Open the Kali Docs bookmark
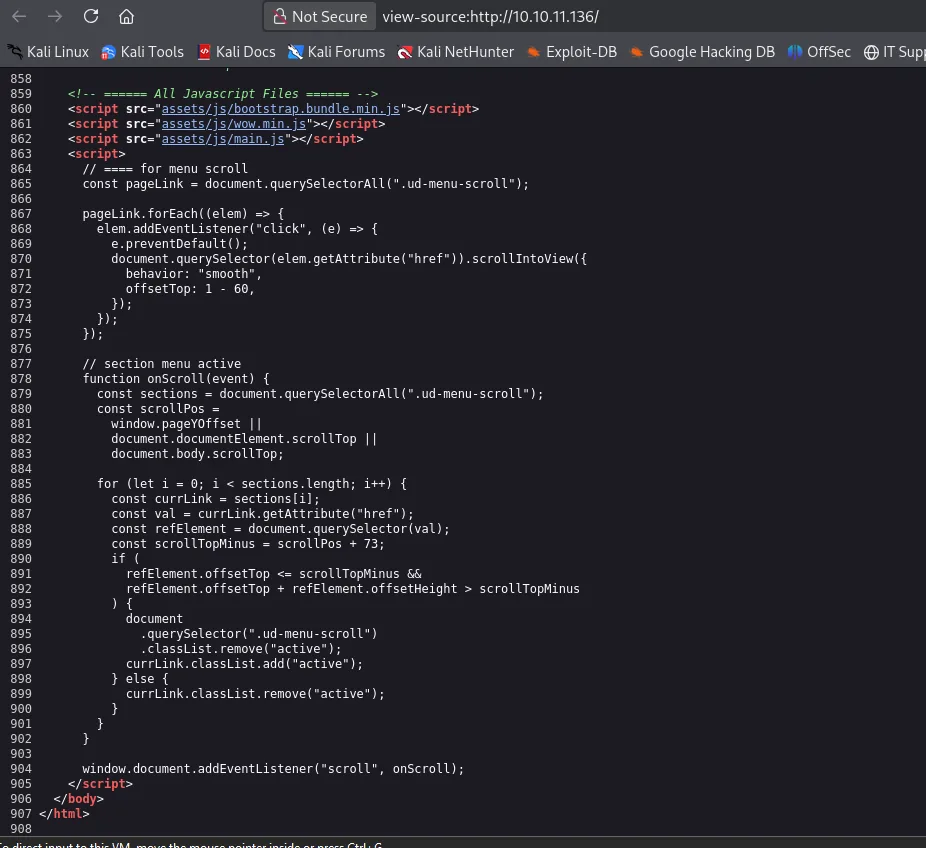926x848 pixels. click(236, 52)
